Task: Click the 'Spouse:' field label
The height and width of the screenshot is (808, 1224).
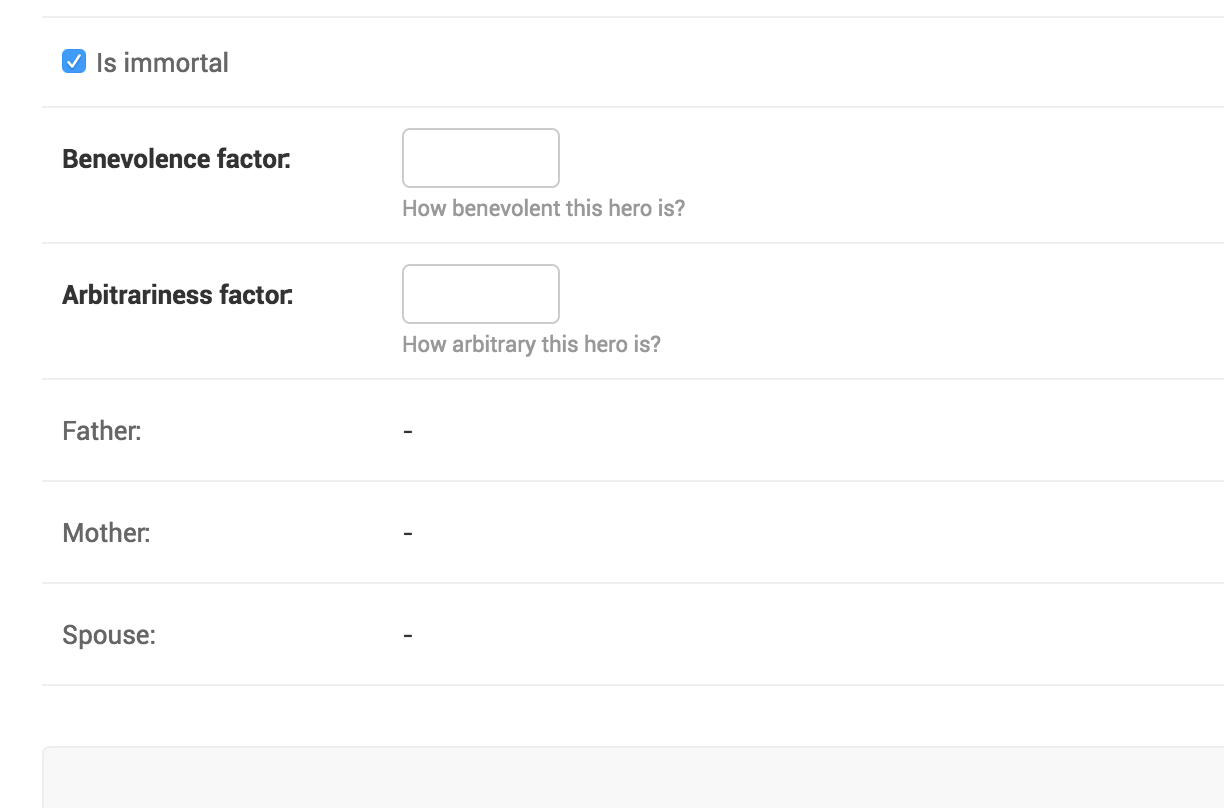Action: [x=109, y=635]
